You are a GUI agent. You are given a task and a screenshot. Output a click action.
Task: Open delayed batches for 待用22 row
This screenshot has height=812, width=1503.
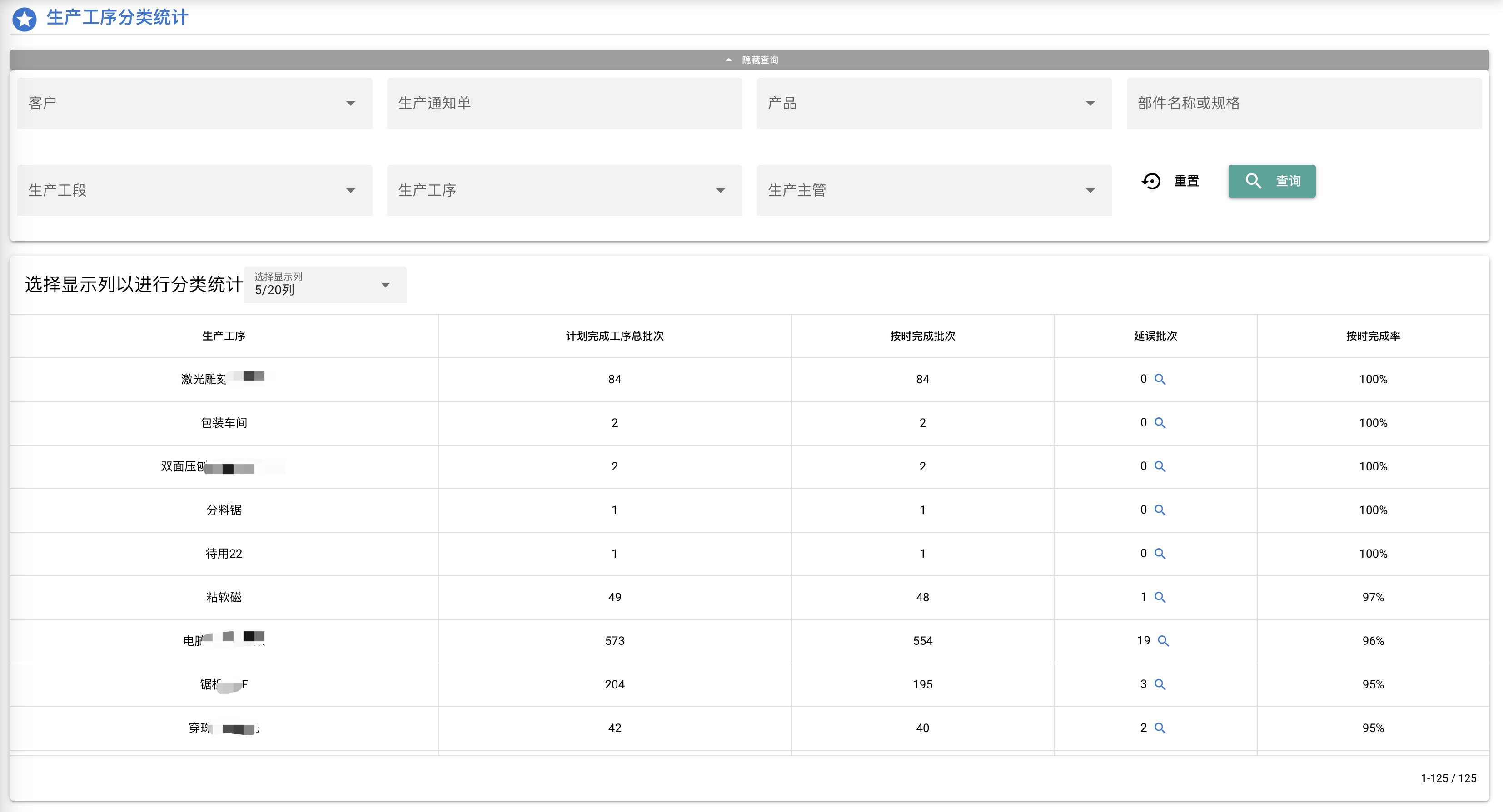[x=1160, y=554]
